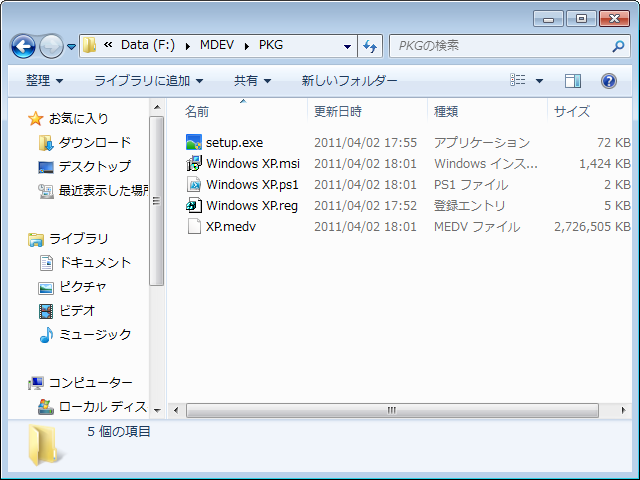Click the PKGの検索 search field

(x=500, y=46)
